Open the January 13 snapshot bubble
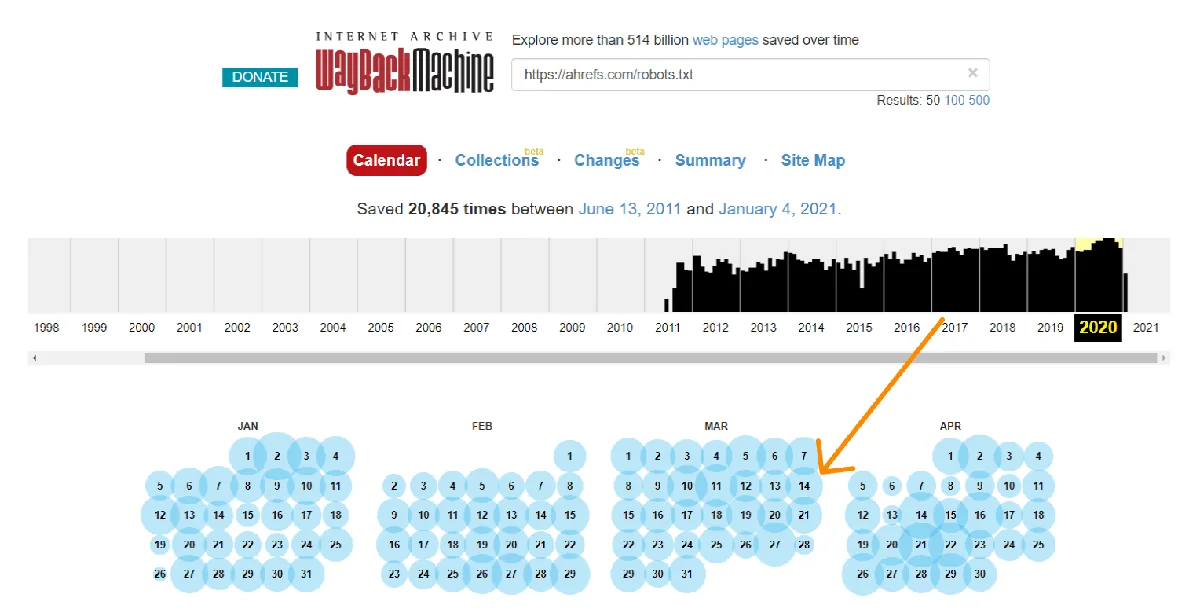Screen dimensions: 1200x616 [x=190, y=515]
